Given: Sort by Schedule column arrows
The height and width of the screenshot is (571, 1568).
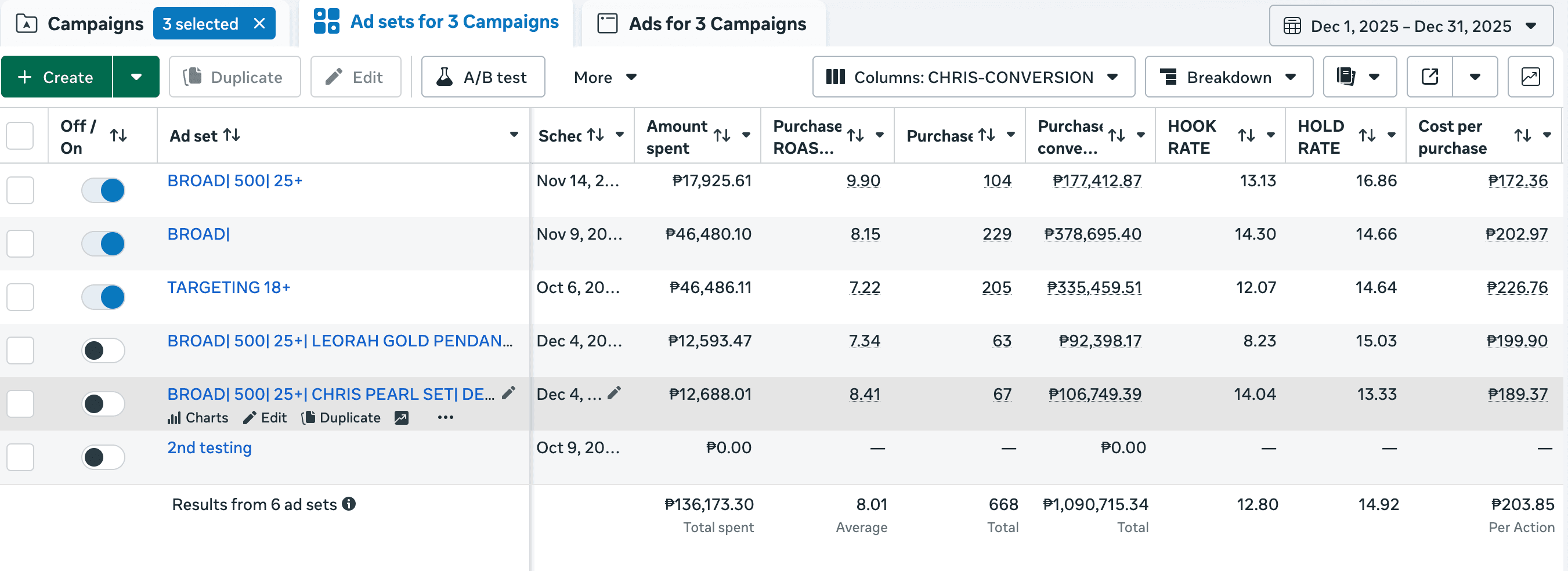Looking at the screenshot, I should click(x=595, y=135).
